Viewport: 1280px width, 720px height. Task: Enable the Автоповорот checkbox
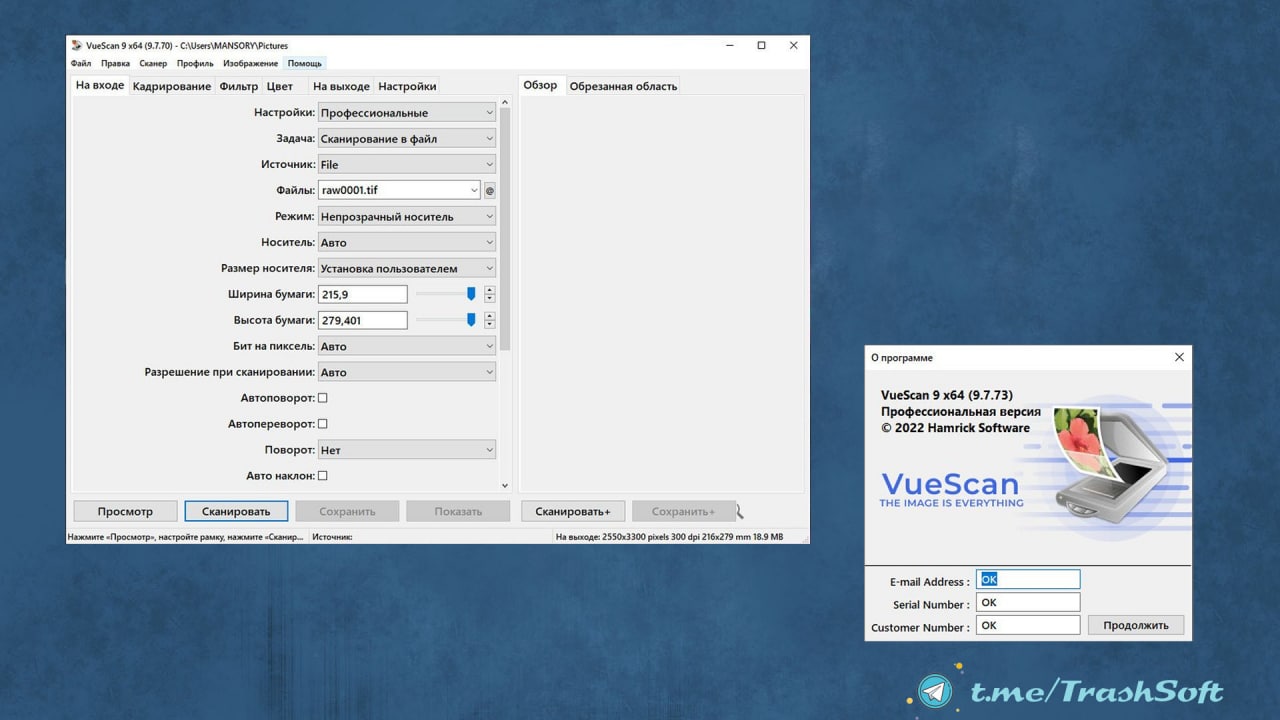pos(323,398)
